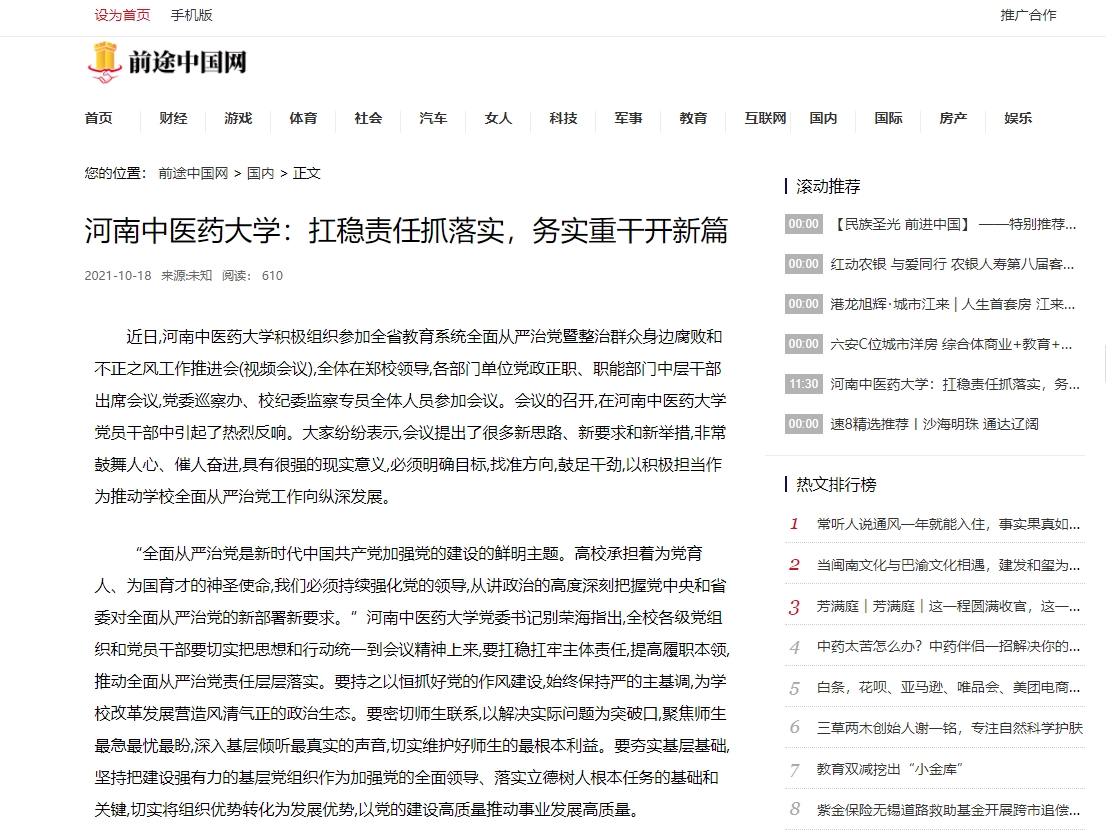This screenshot has height=833, width=1106.
Task: Switch to 手机版 mobile version
Action: point(191,15)
